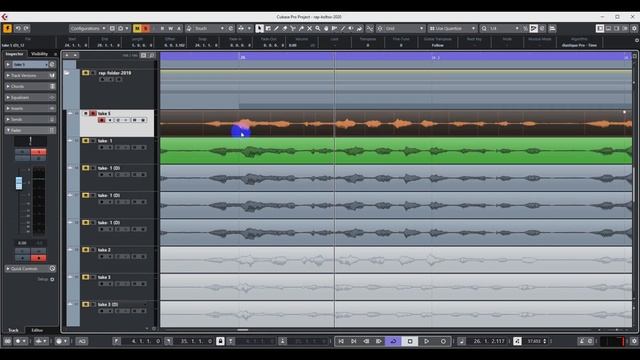Select the Comp hand tool
Image resolution: width=640 pixels, height=360 pixels.
pos(326,28)
